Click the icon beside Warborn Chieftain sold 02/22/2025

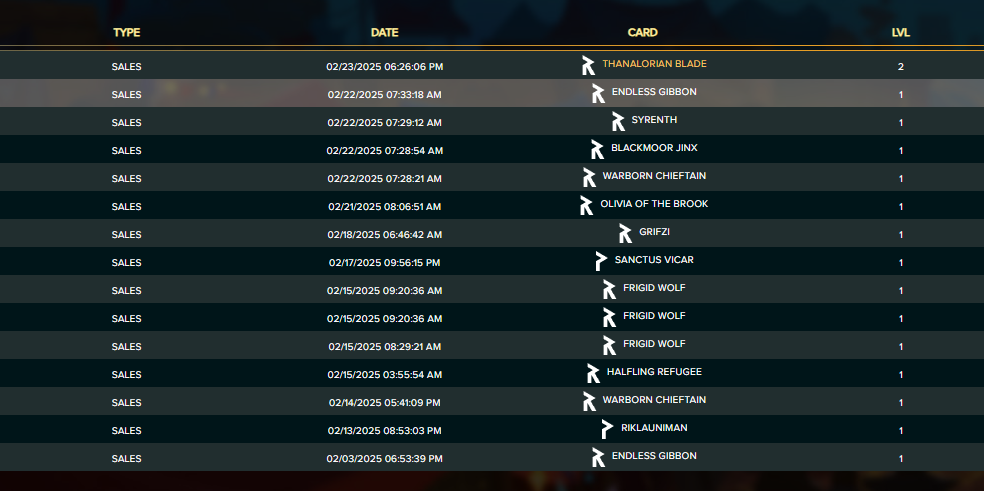tap(589, 178)
